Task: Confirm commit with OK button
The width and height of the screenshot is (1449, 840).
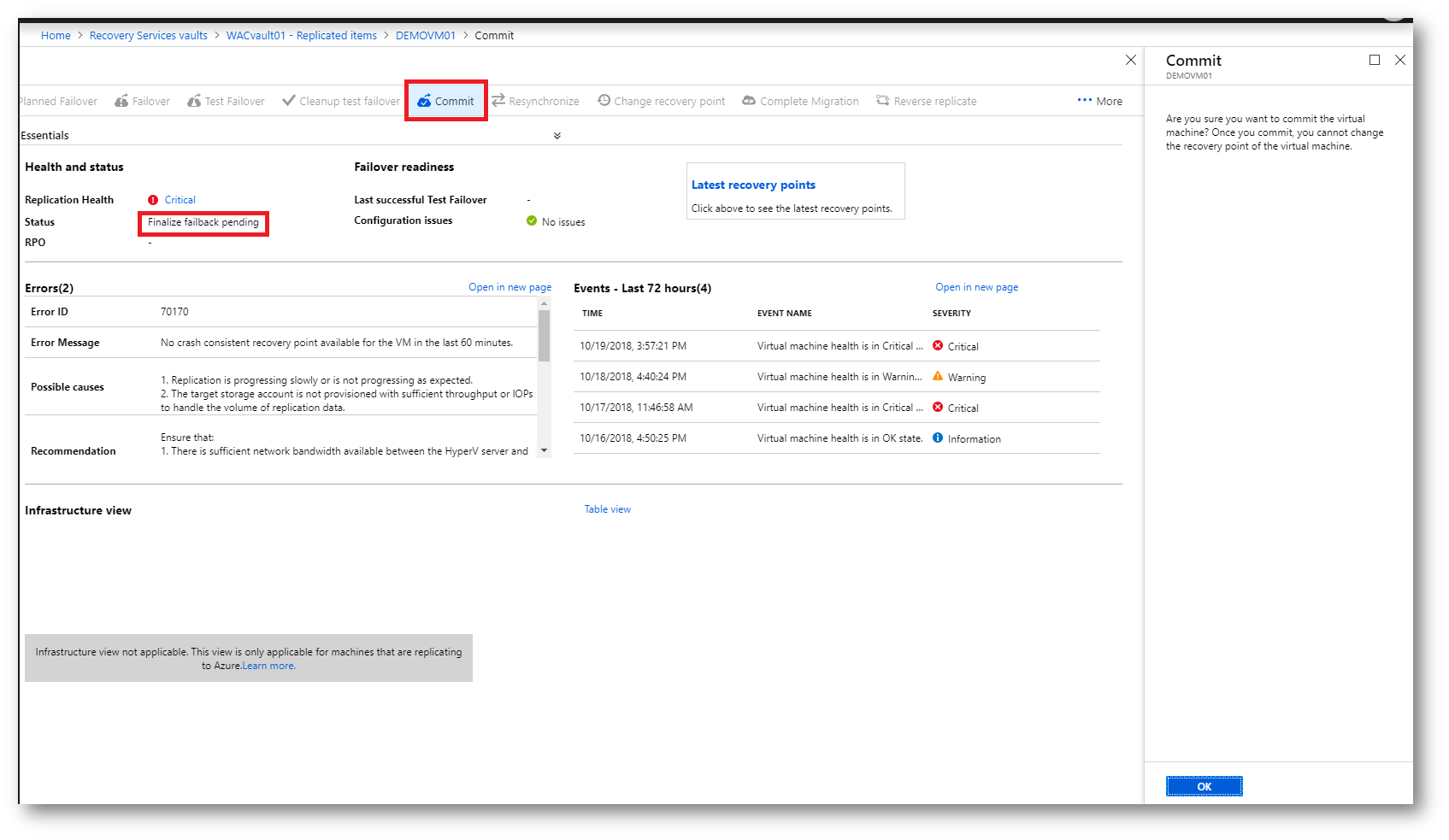Action: [x=1204, y=786]
